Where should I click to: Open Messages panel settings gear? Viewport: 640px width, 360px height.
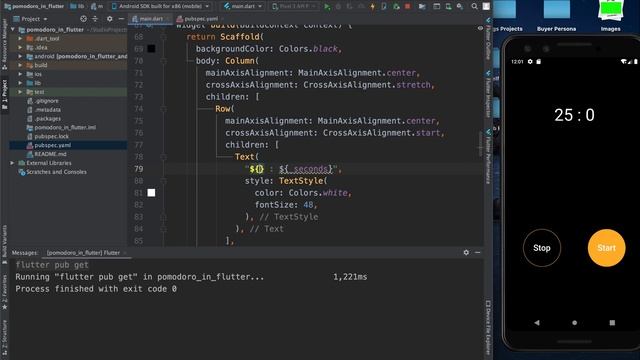click(466, 253)
